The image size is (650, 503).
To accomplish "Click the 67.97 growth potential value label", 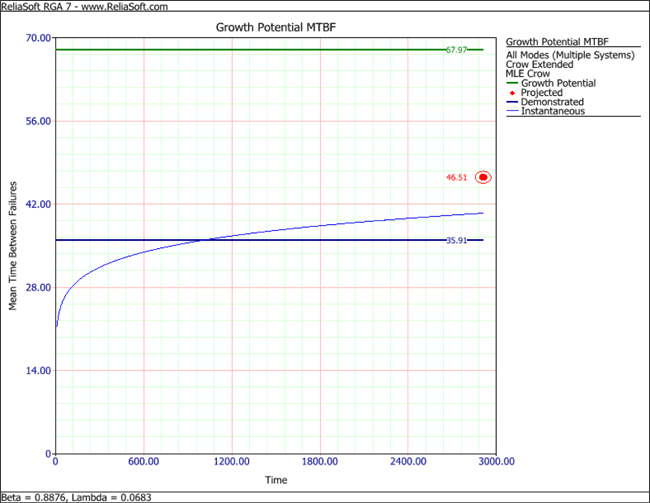I will point(458,50).
